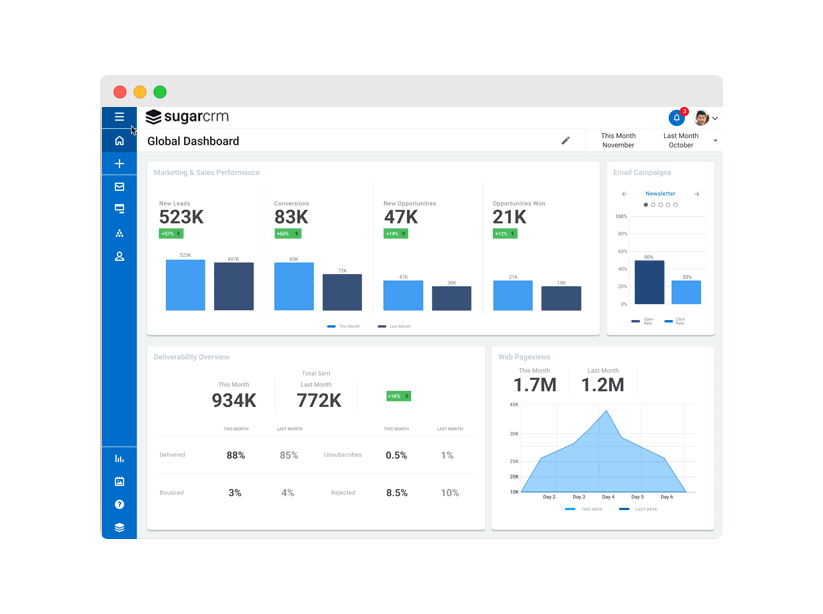This screenshot has width=823, height=614.
Task: Click the plus create icon in sidebar
Action: (x=119, y=164)
